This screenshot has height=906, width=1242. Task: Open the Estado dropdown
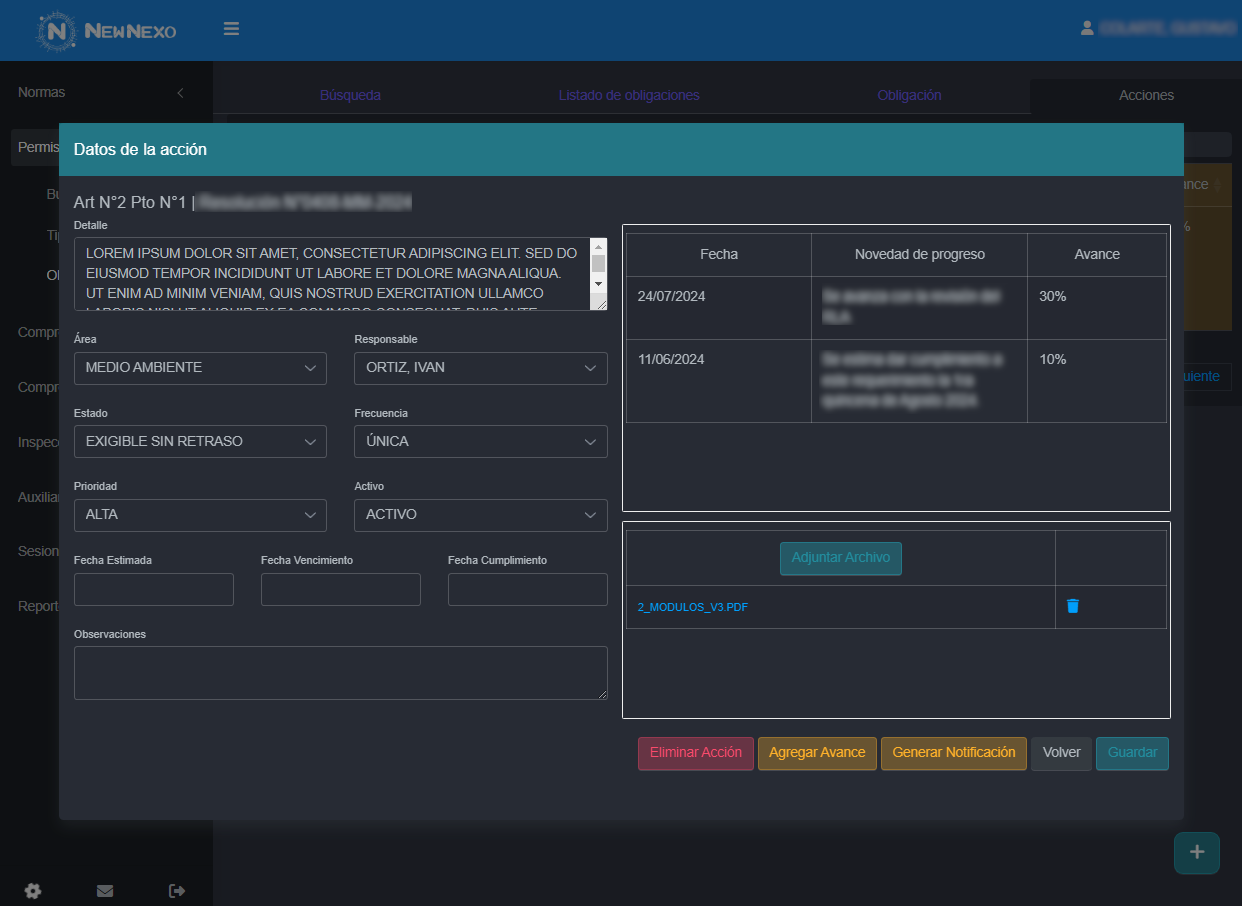coord(200,442)
